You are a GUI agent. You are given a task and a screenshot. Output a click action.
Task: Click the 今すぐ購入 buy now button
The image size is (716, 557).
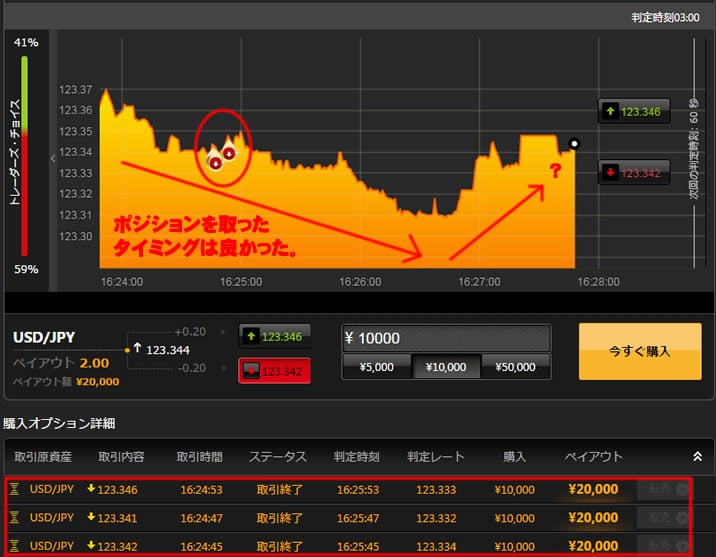(x=640, y=351)
